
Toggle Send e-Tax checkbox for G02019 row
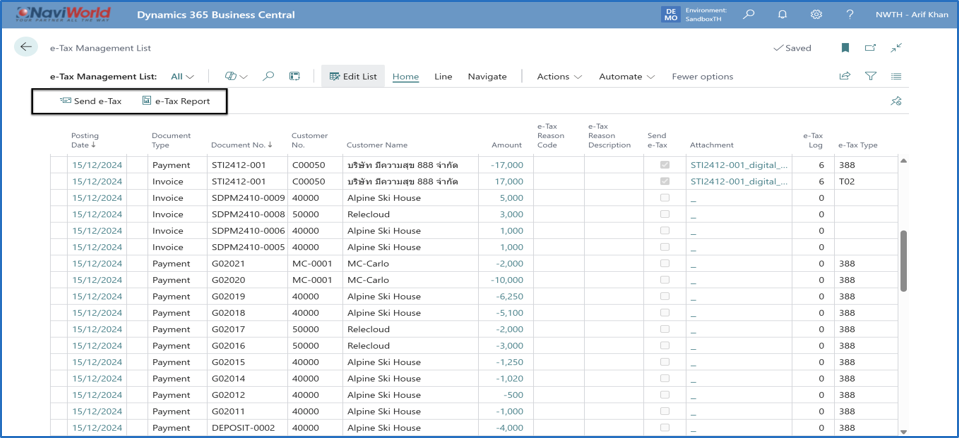[664, 296]
